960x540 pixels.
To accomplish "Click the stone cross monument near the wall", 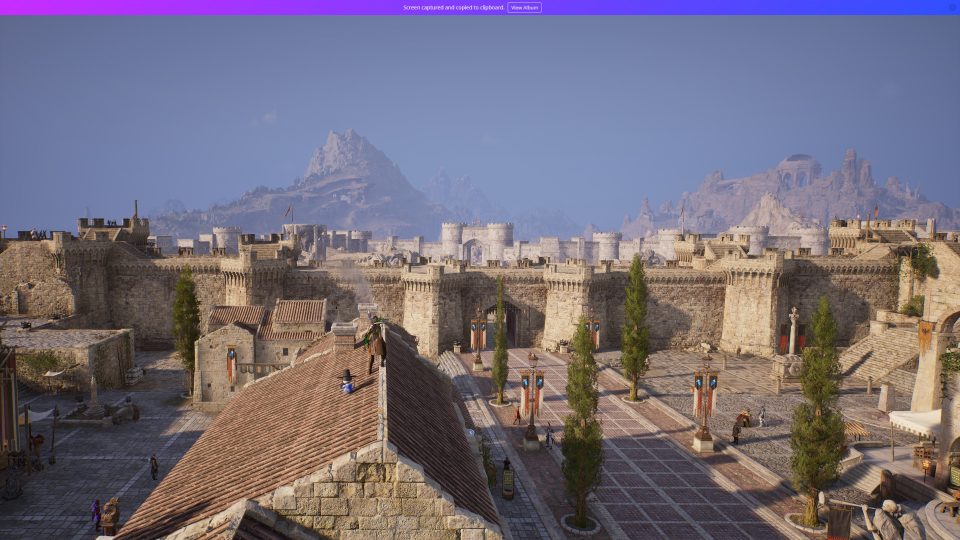I will tap(793, 330).
